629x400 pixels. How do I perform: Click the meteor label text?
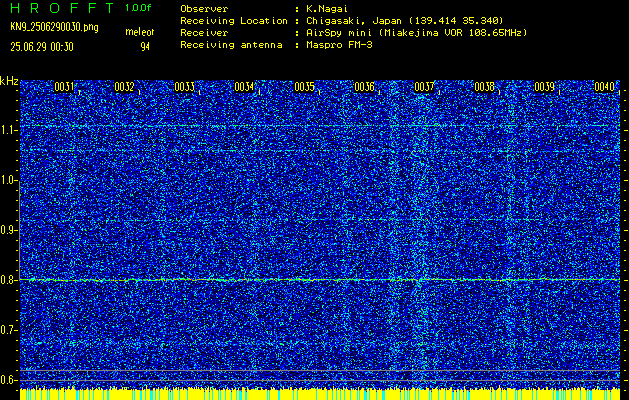[140, 32]
